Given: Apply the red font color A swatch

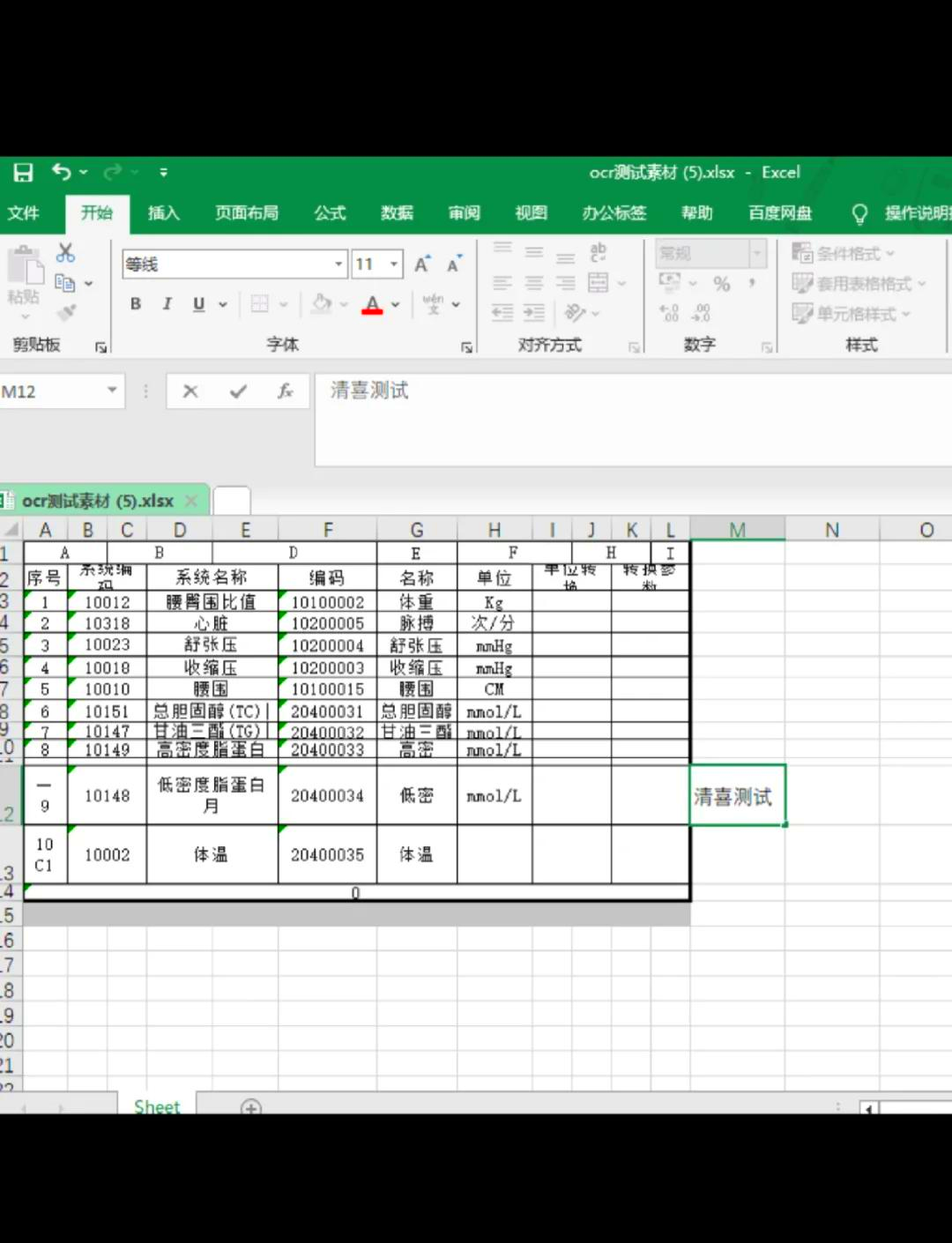Looking at the screenshot, I should 373,305.
